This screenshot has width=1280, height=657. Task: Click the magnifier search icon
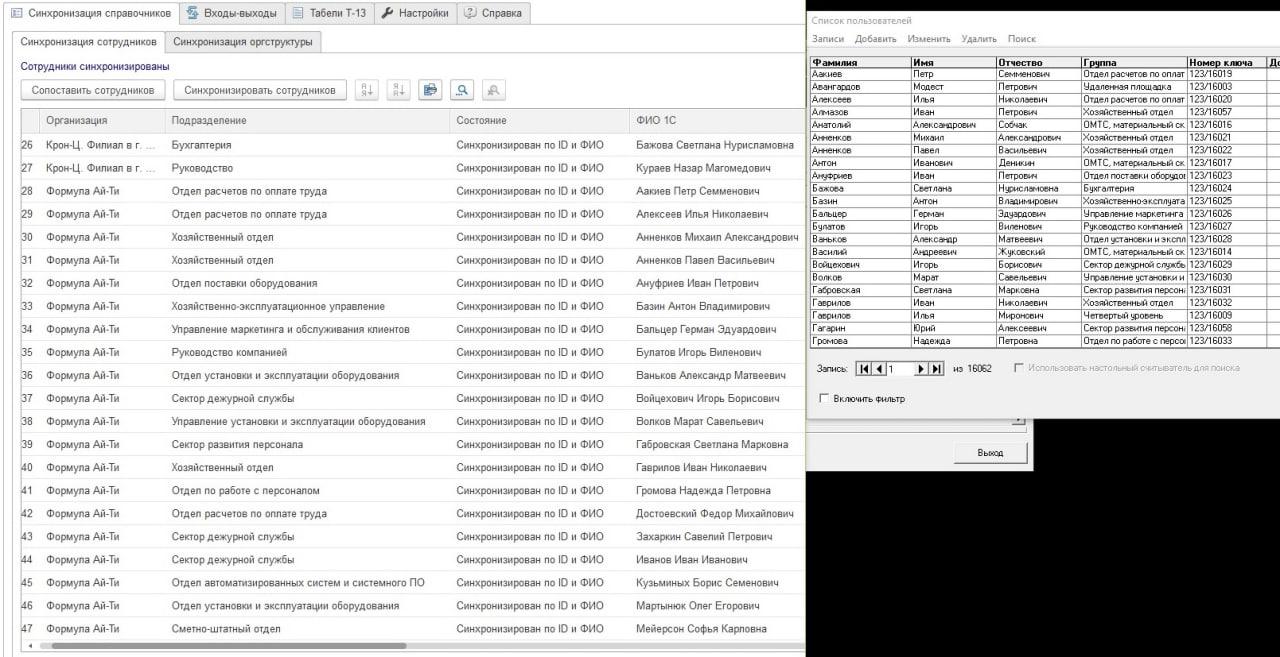(x=462, y=90)
